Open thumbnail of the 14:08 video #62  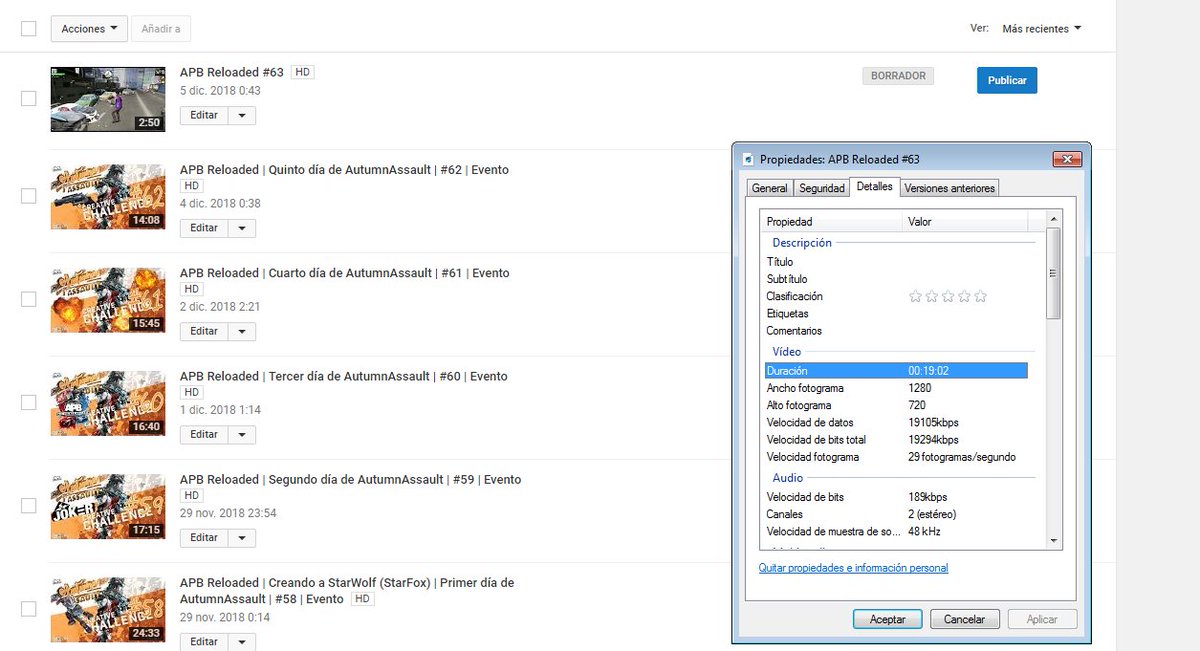point(108,196)
